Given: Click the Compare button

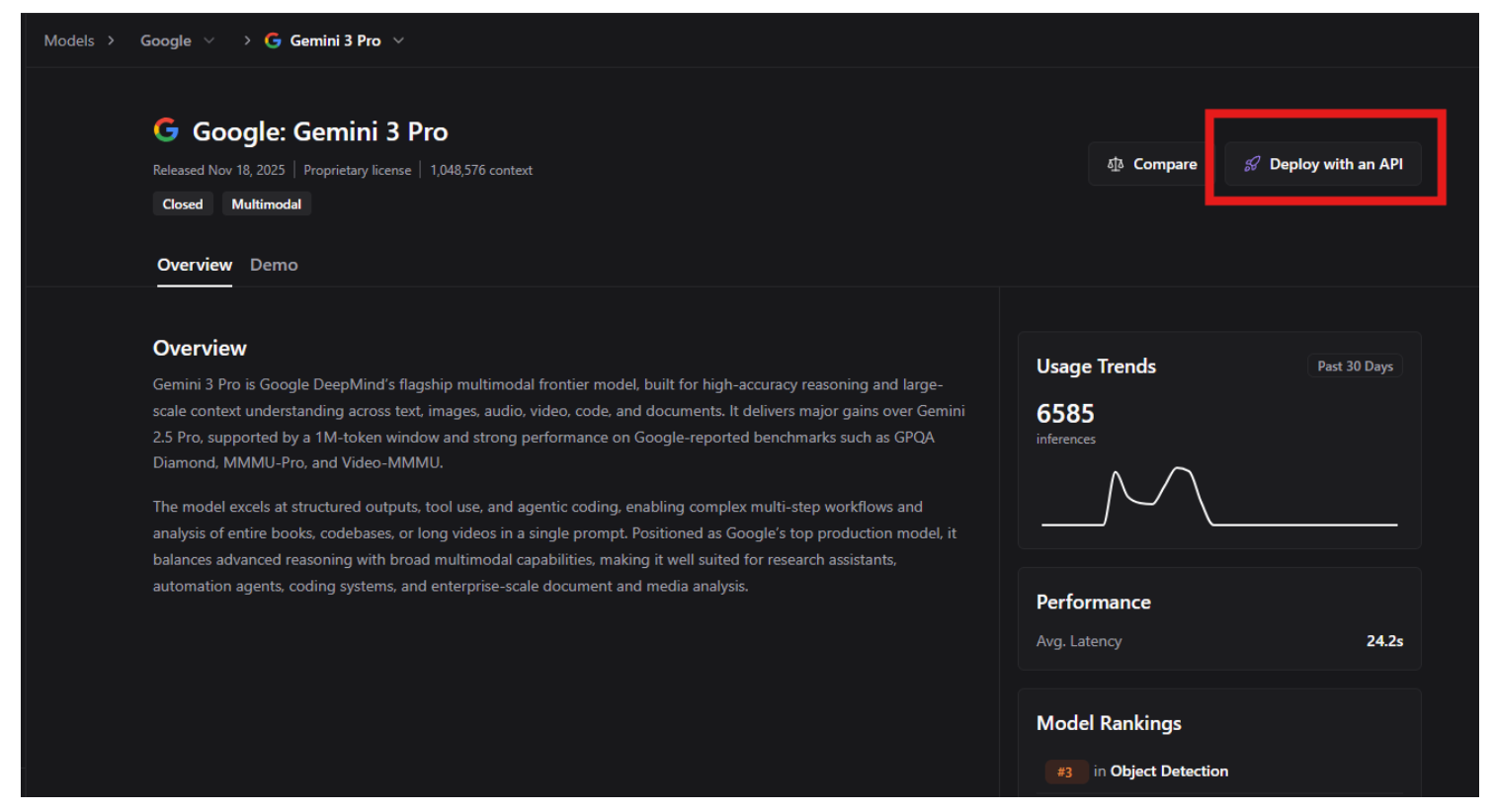Looking at the screenshot, I should 1153,164.
